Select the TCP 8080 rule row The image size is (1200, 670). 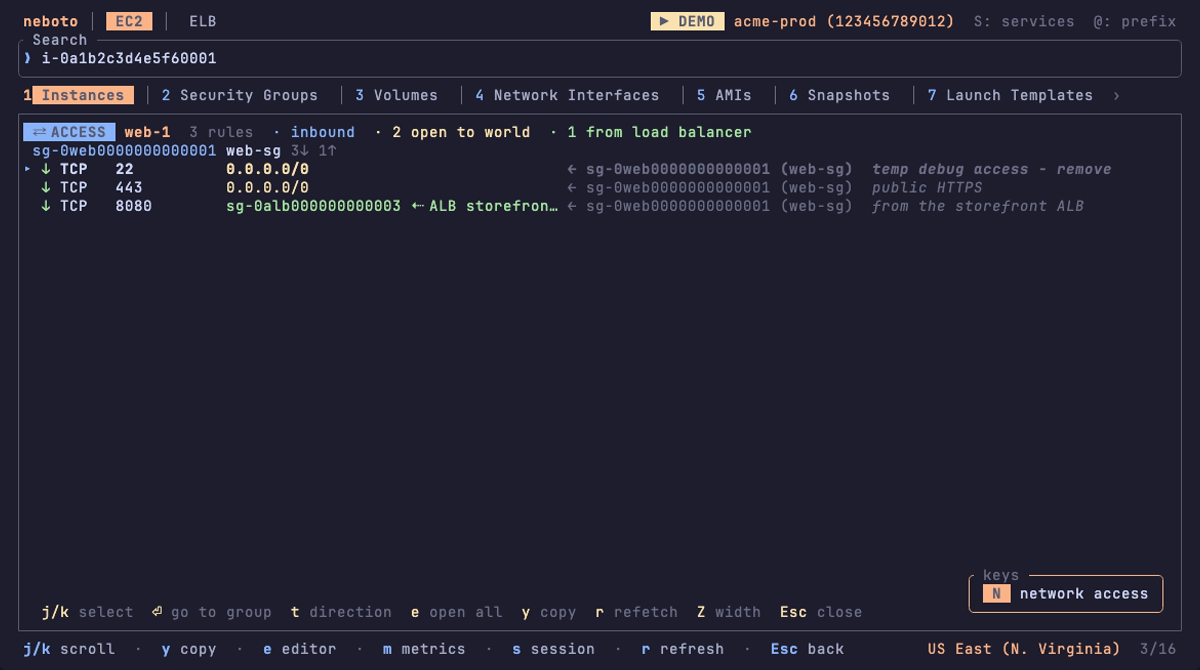(x=600, y=206)
